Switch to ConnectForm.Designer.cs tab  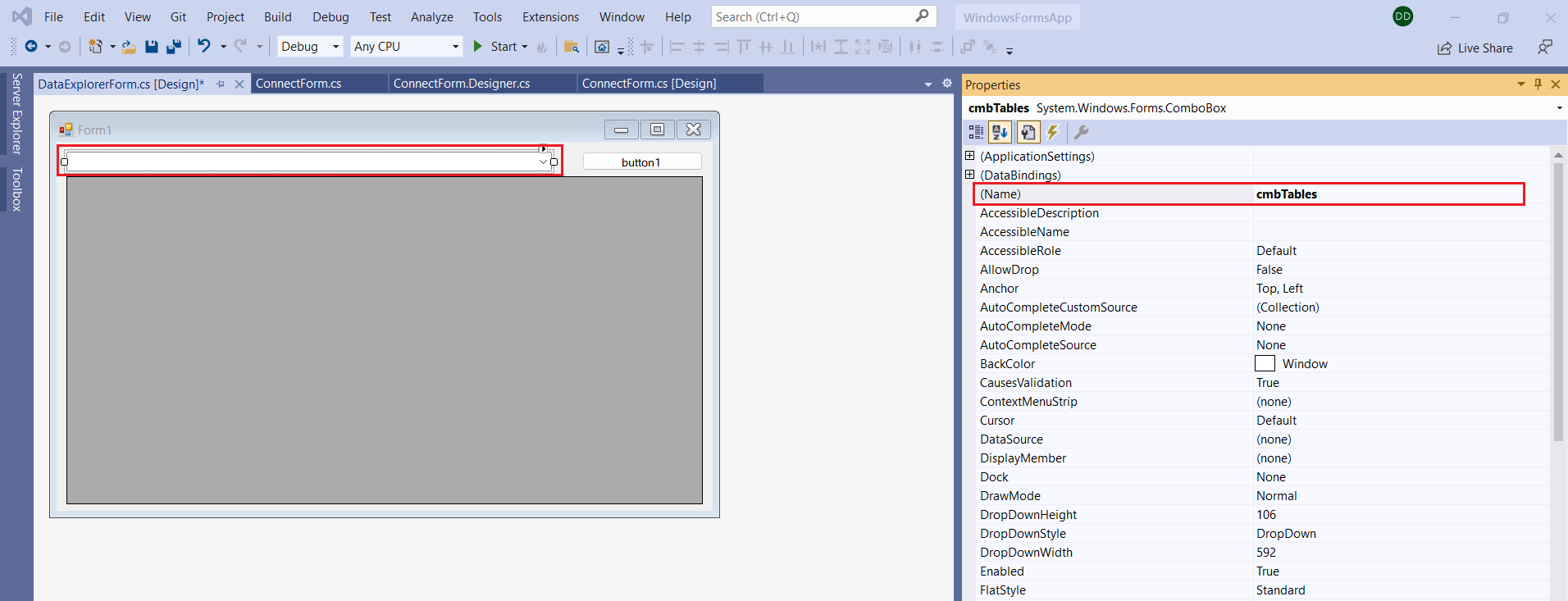click(462, 84)
